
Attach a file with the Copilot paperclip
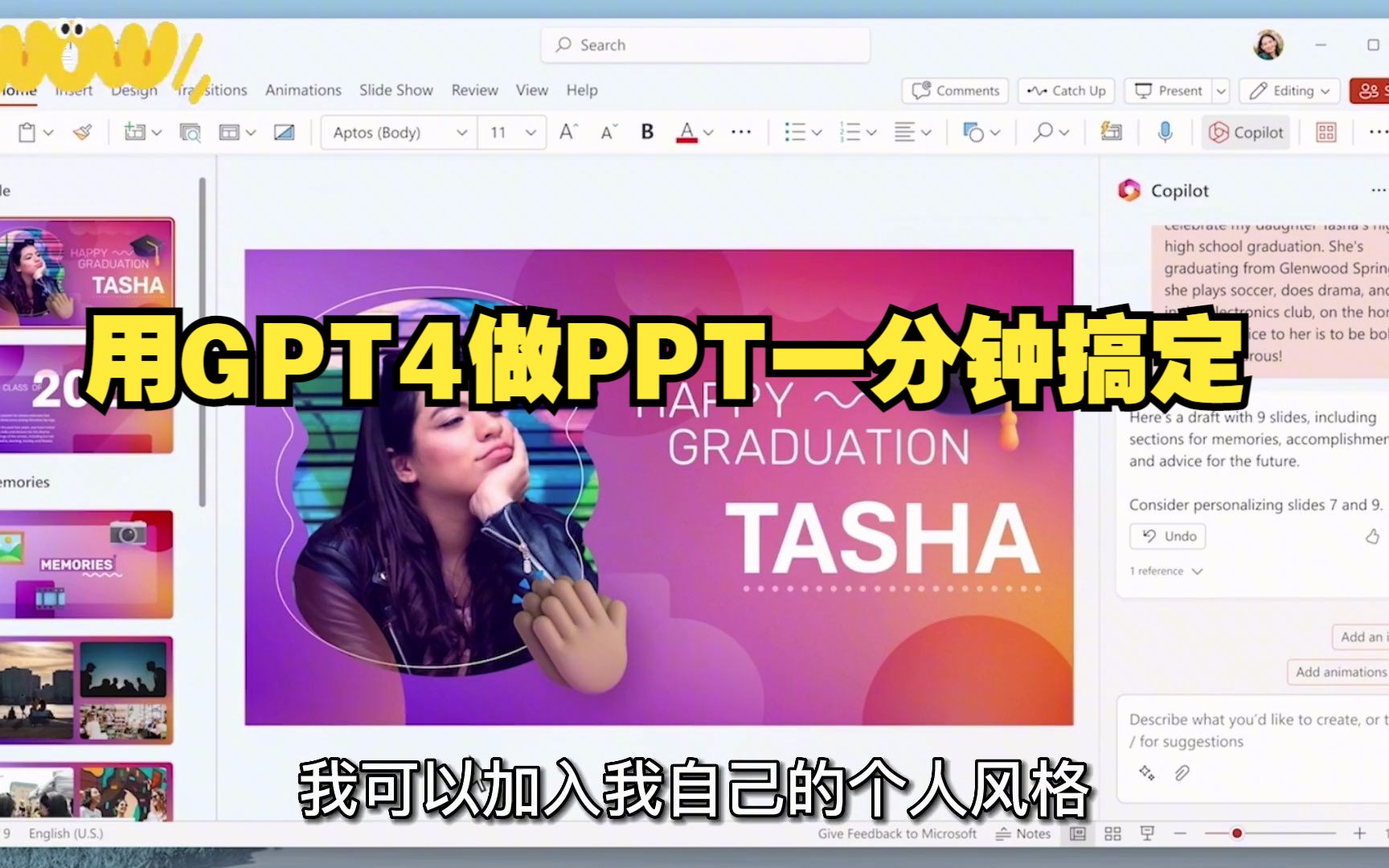tap(1181, 774)
